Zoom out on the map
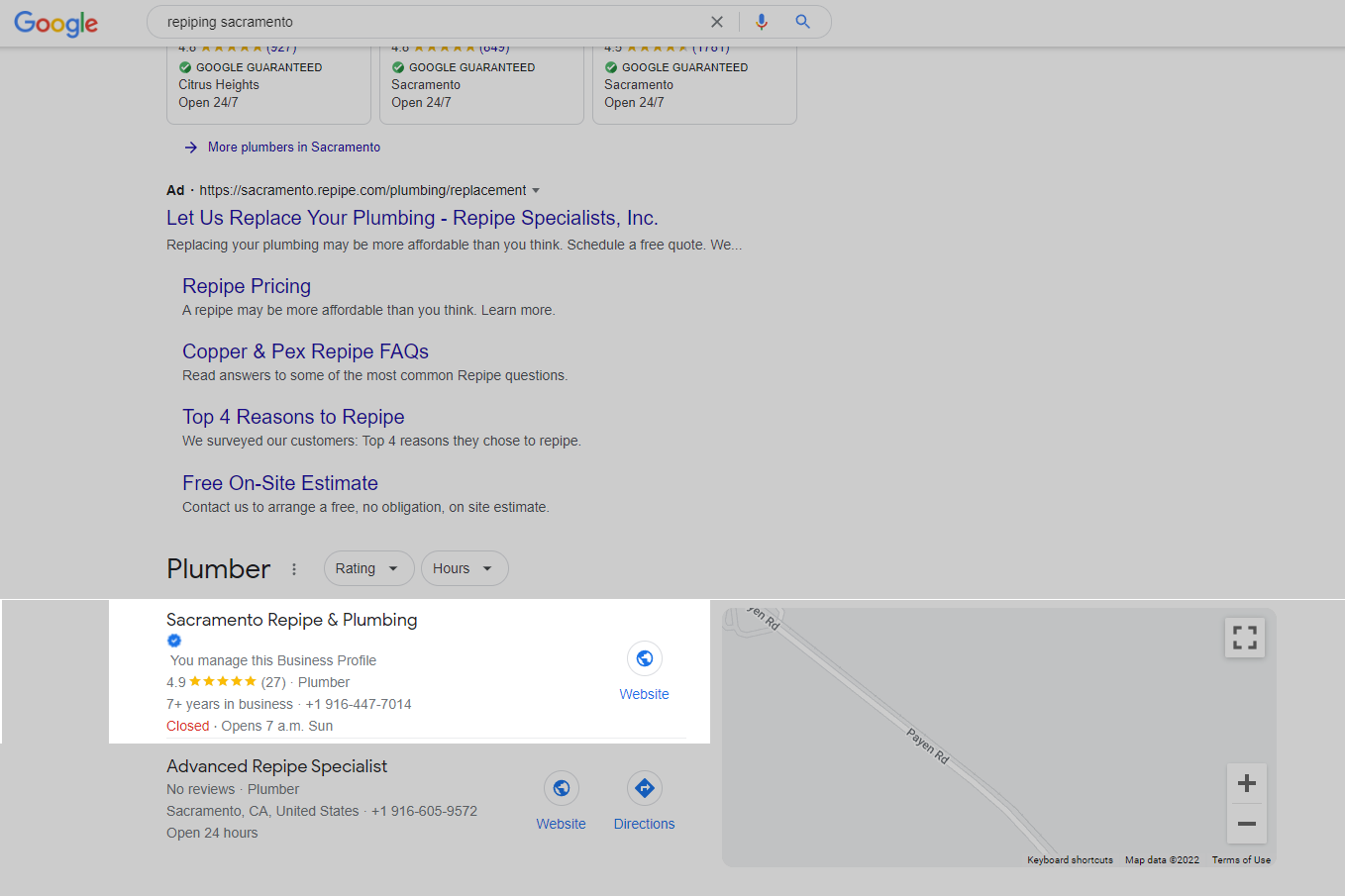 tap(1247, 824)
